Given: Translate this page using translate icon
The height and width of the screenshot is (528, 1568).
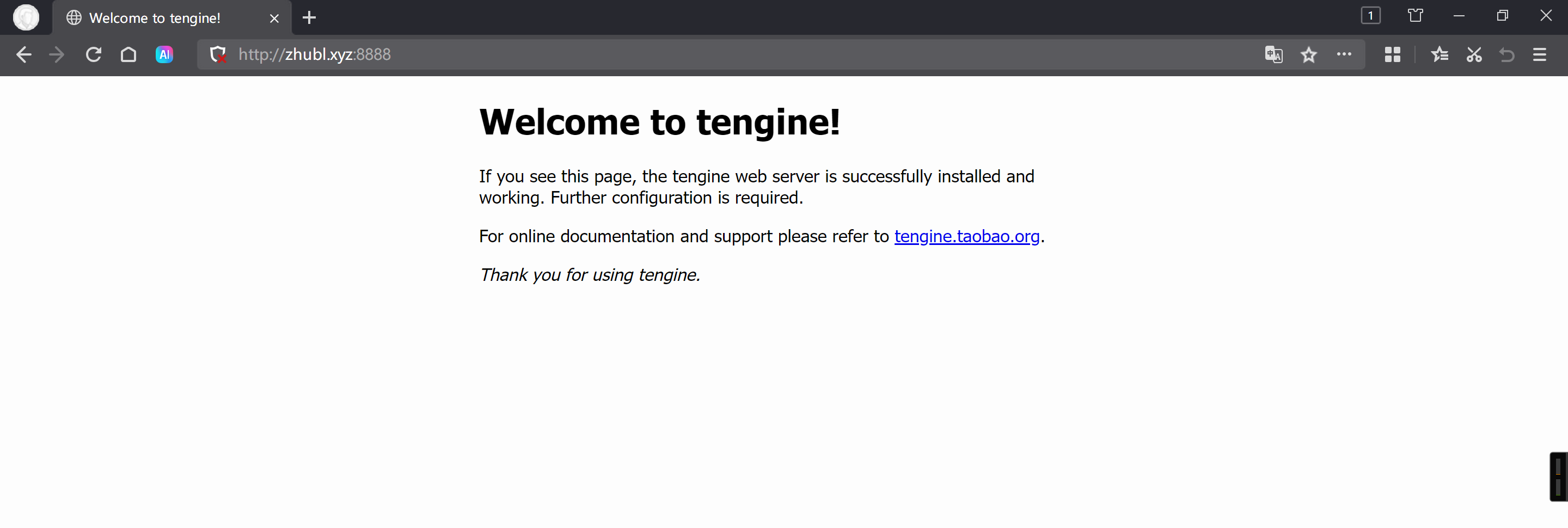Looking at the screenshot, I should pyautogui.click(x=1274, y=55).
